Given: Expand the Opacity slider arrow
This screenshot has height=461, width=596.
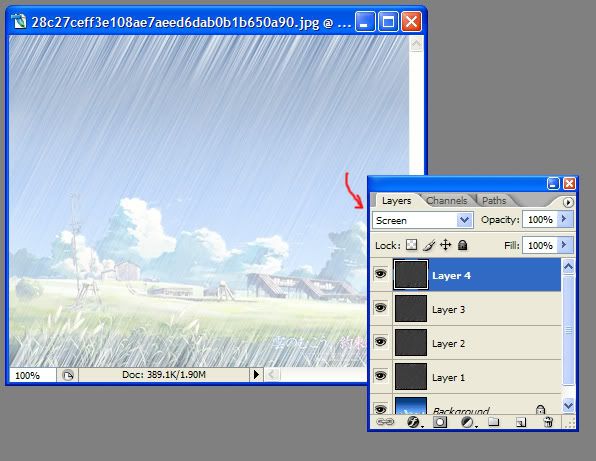Looking at the screenshot, I should click(565, 219).
